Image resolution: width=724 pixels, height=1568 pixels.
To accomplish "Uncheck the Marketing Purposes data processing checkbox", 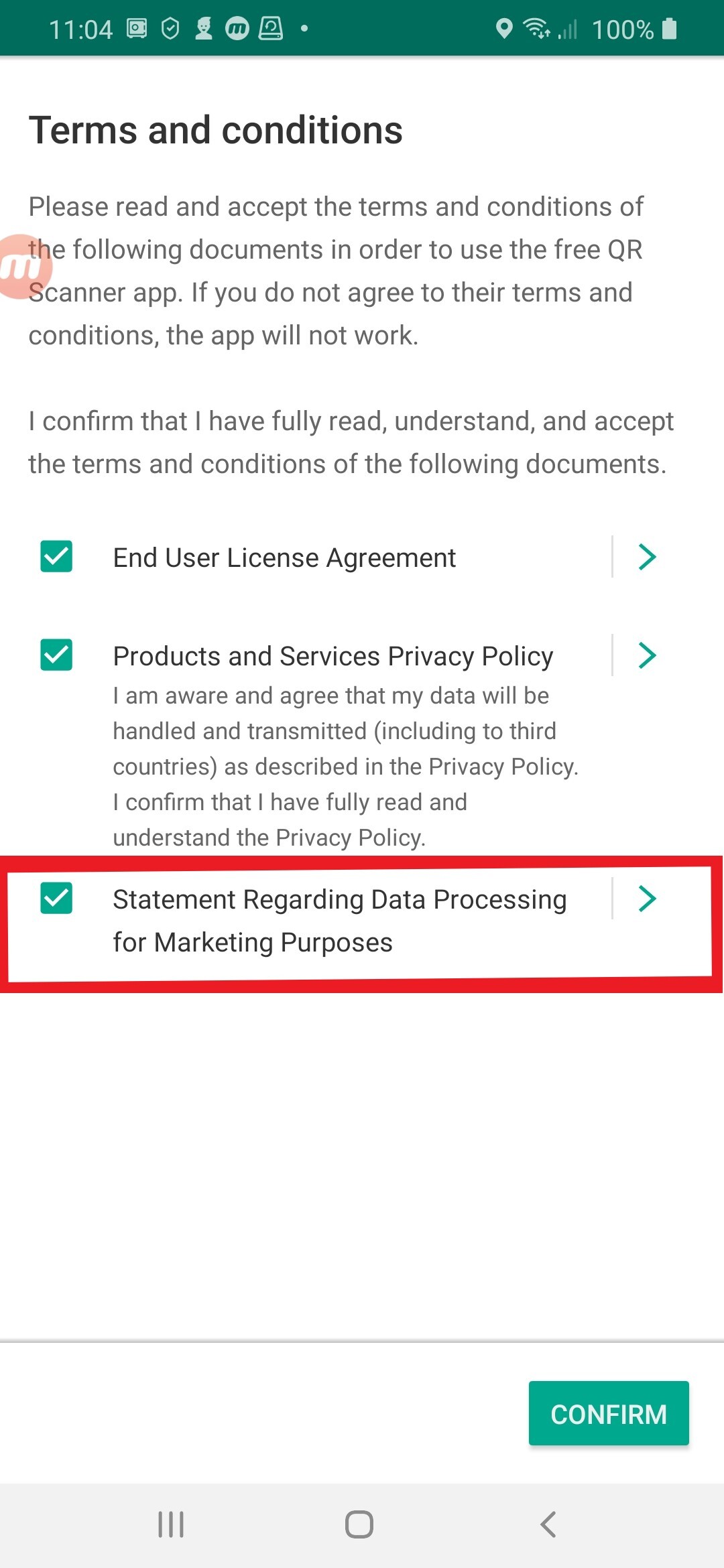I will 56,899.
